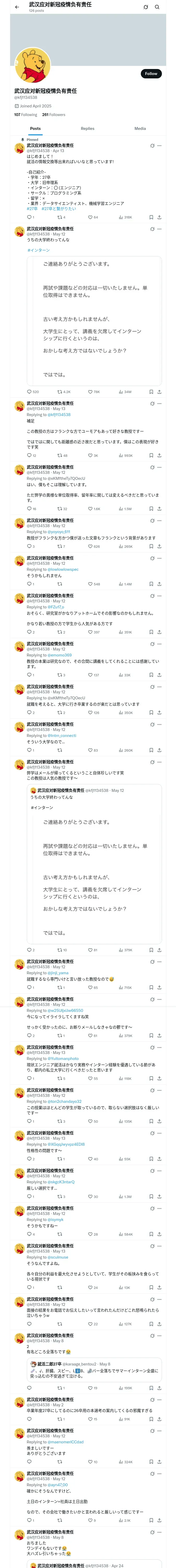Click the Grok icon in the header bar
Viewport: 176px width, 1568px height.
146,7
